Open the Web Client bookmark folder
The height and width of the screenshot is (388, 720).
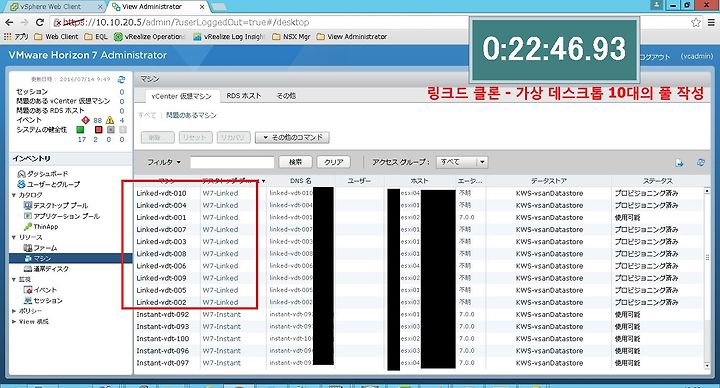[x=56, y=36]
